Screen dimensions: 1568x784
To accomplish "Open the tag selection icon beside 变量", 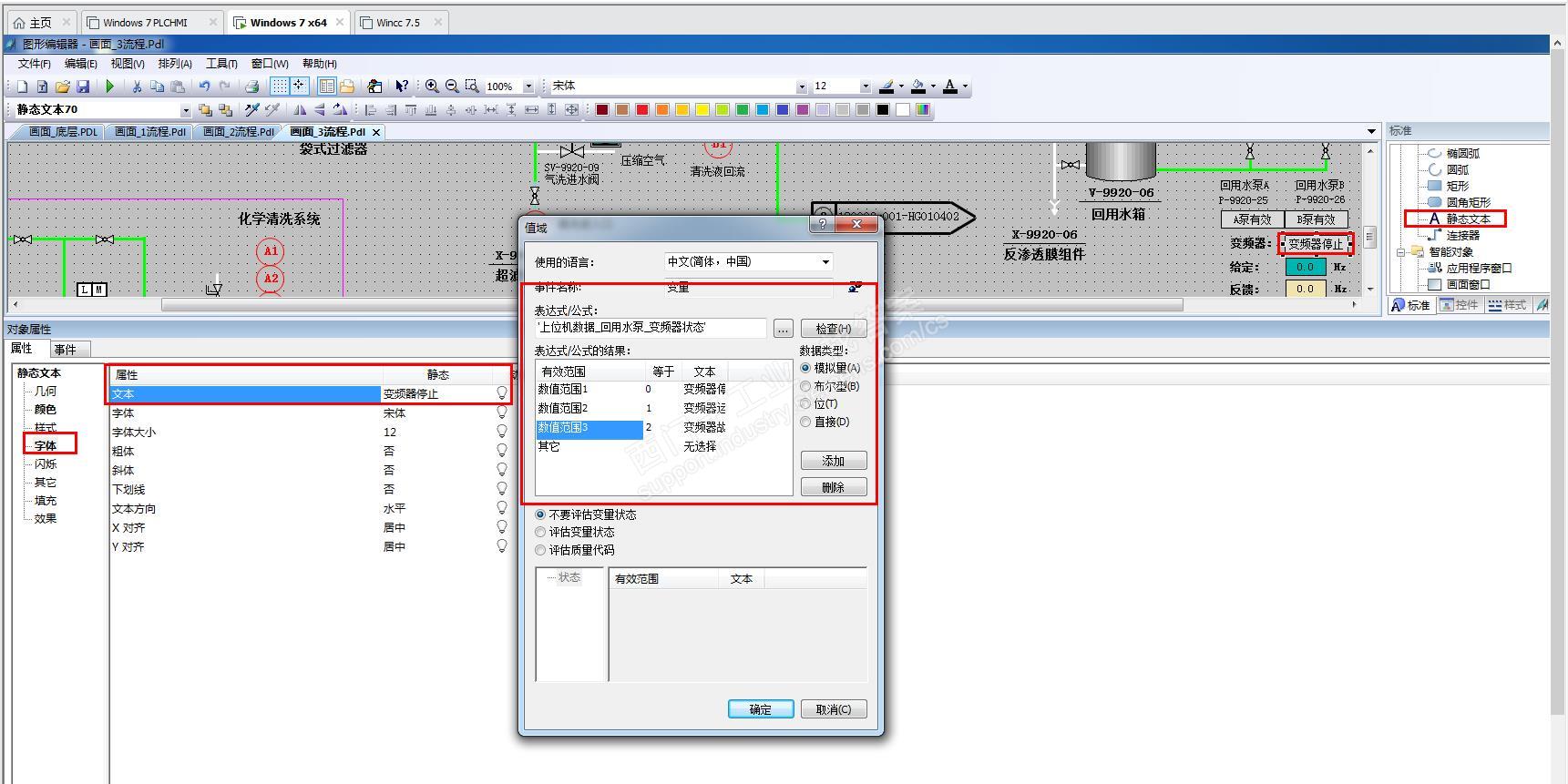I will point(855,287).
